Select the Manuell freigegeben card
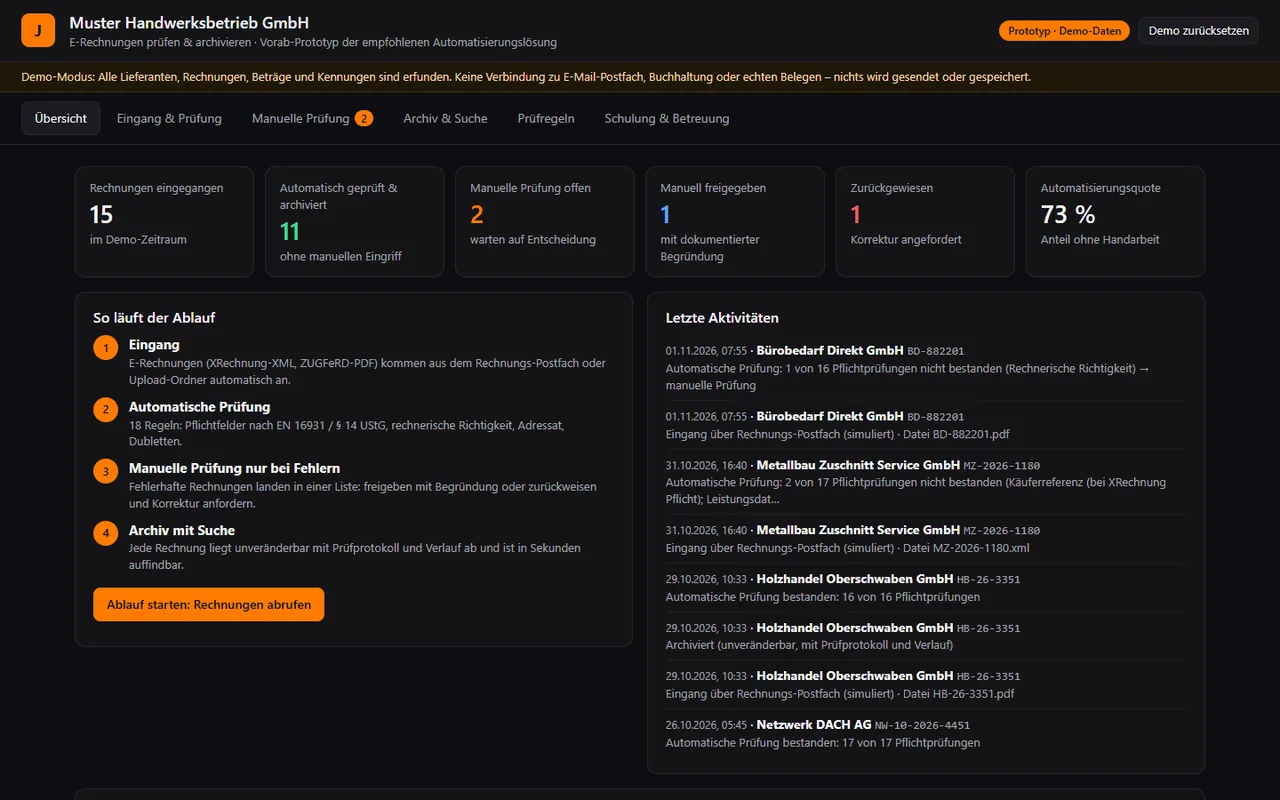 (735, 221)
